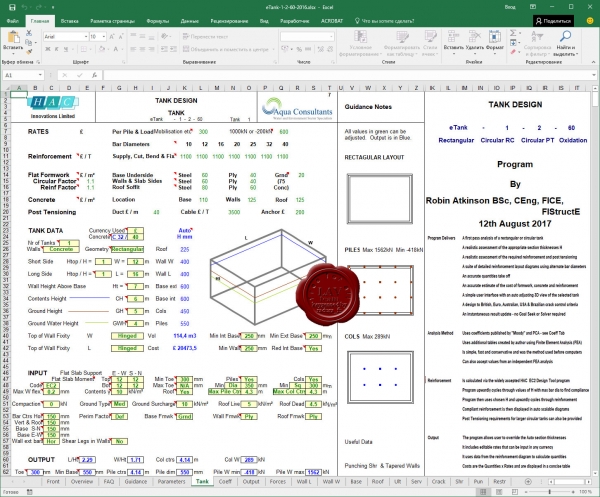The height and width of the screenshot is (497, 600).
Task: Click the Oxidation link
Action: coord(573,140)
